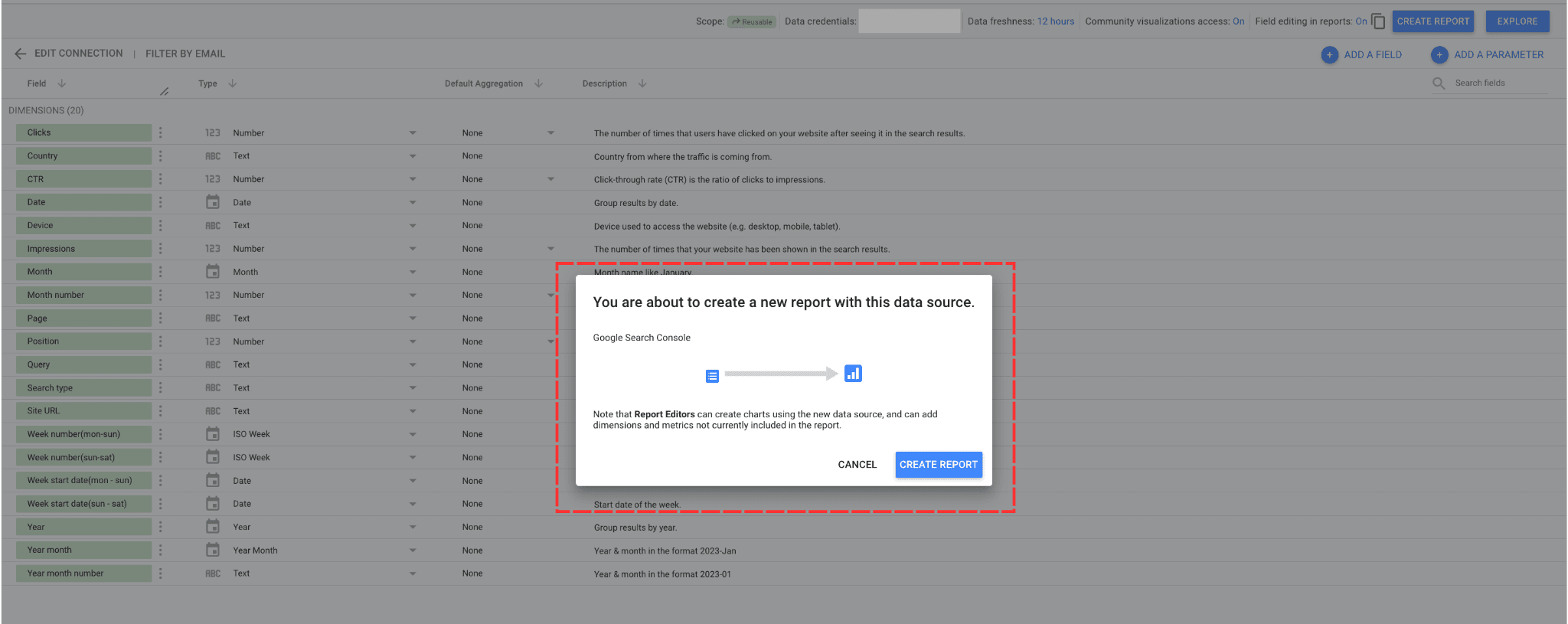
Task: Click the plus icon for Add a Parameter
Action: pos(1439,55)
